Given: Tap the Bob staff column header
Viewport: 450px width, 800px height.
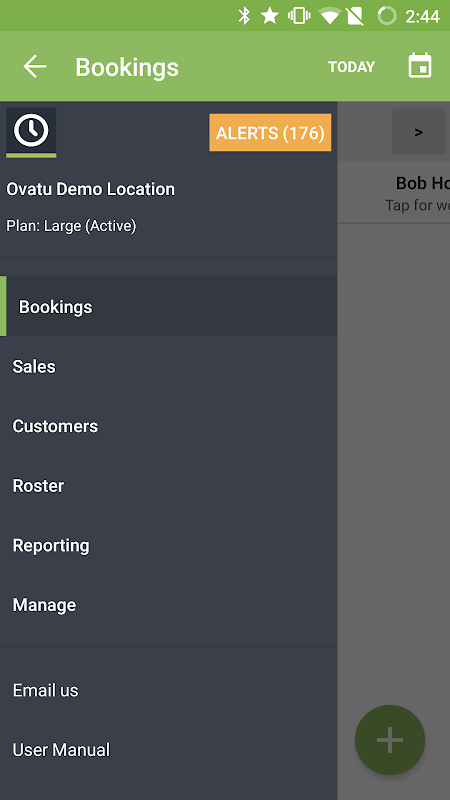Looking at the screenshot, I should coord(394,193).
